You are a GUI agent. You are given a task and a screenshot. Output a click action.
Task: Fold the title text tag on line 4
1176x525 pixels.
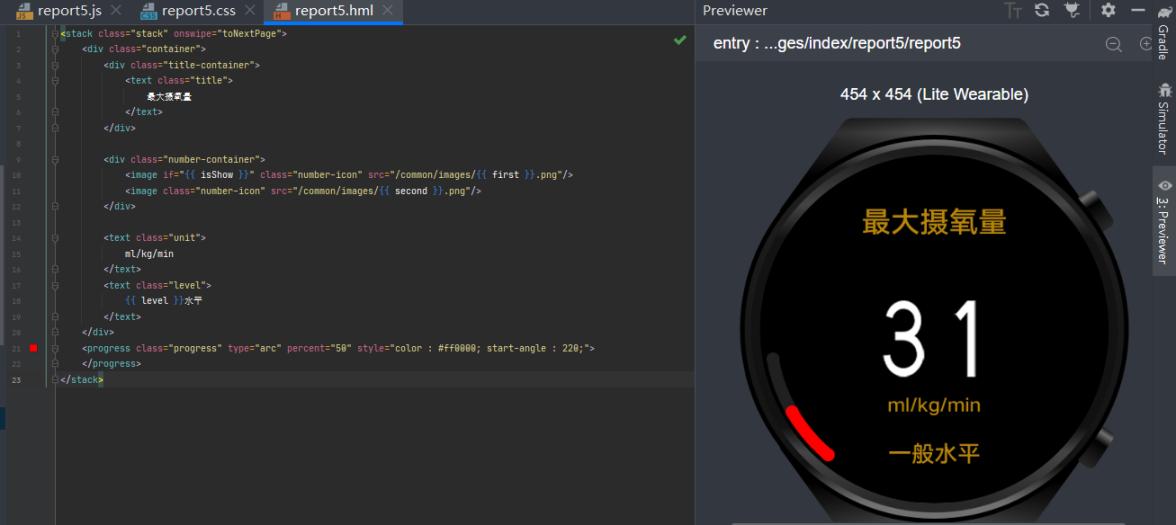click(55, 81)
